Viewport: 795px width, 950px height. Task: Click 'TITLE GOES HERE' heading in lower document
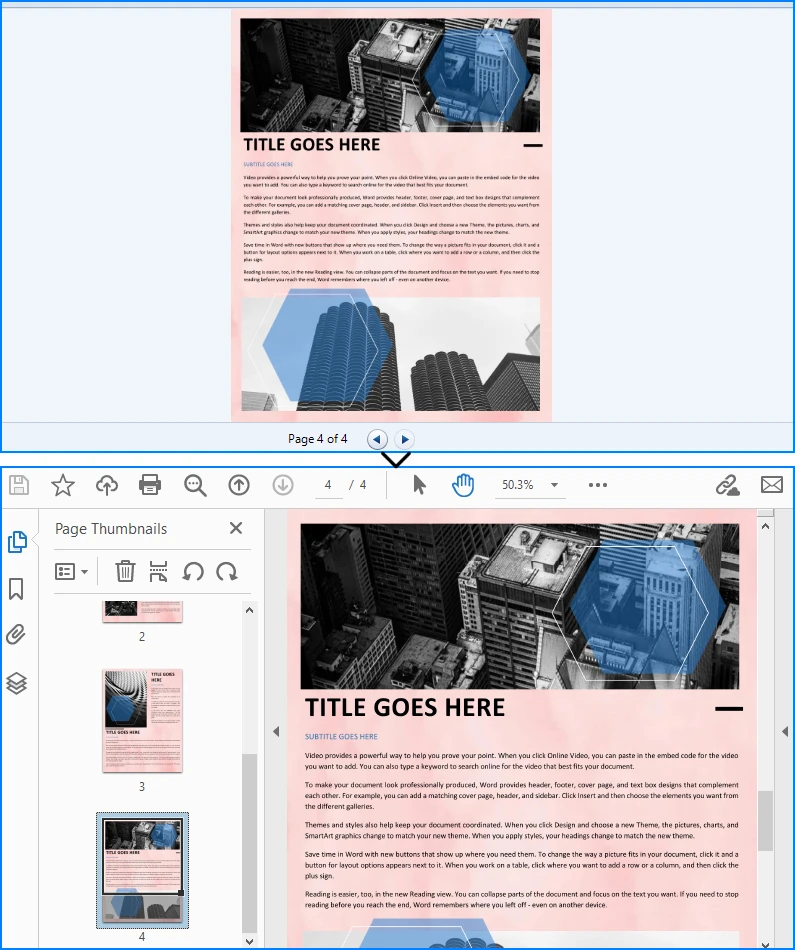coord(405,708)
